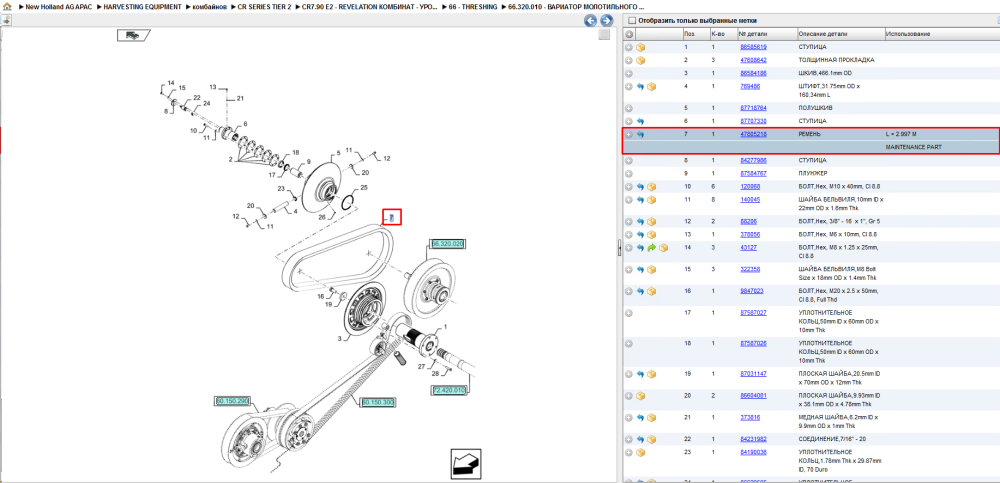
Task: Click the box icon for part 84190036
Action: [x=641, y=452]
